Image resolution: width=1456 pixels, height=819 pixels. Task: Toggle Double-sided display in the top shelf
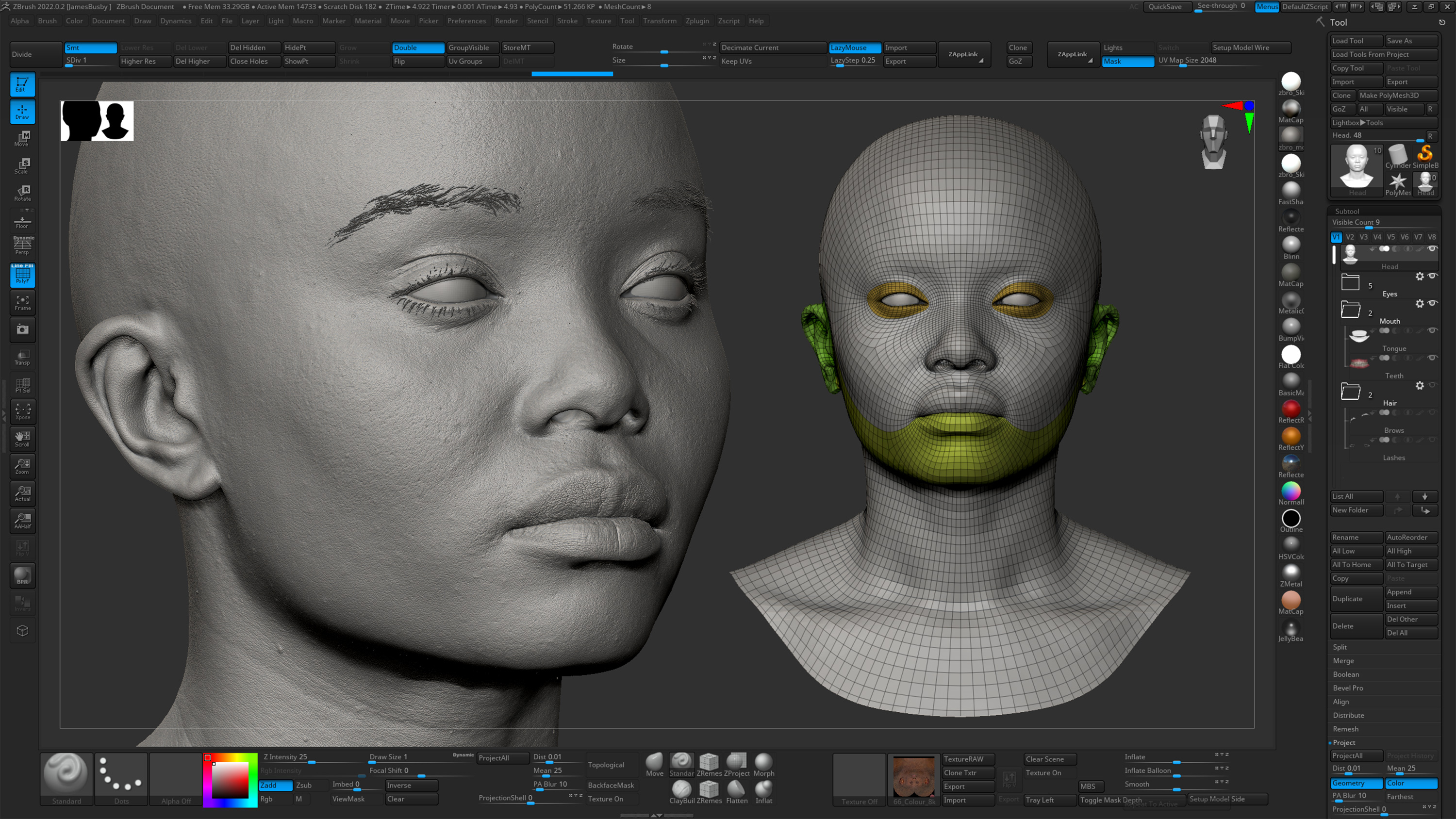(x=418, y=48)
